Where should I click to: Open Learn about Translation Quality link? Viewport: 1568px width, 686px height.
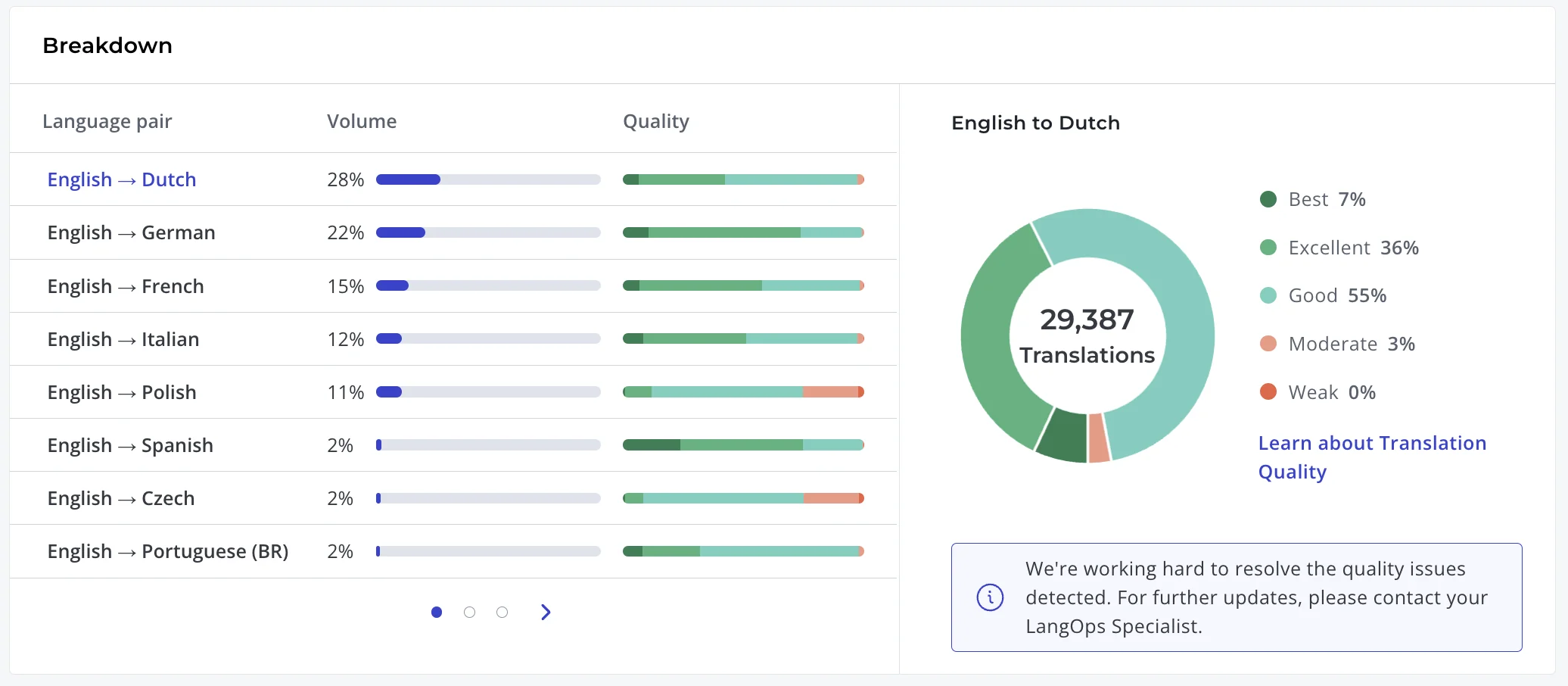point(1372,457)
